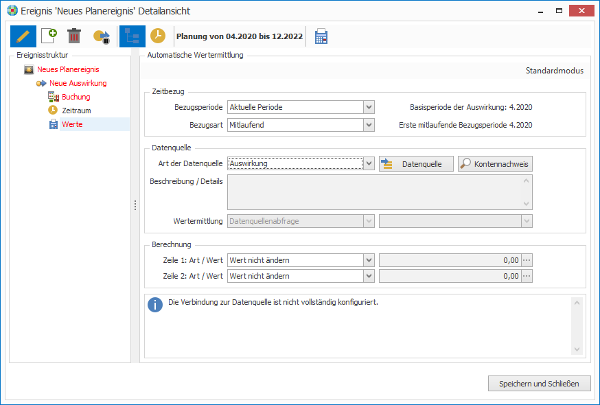600x405 pixels.
Task: Click the Zeile 1 value field showing 0,00
Action: [x=450, y=260]
